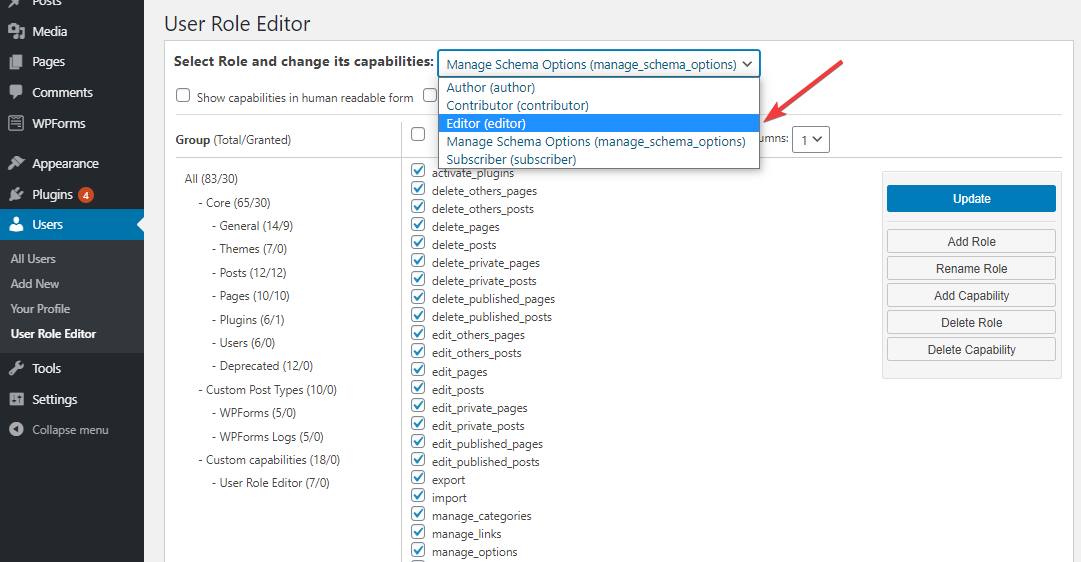1081x562 pixels.
Task: Click the Comments speech bubble icon
Action: tap(17, 92)
